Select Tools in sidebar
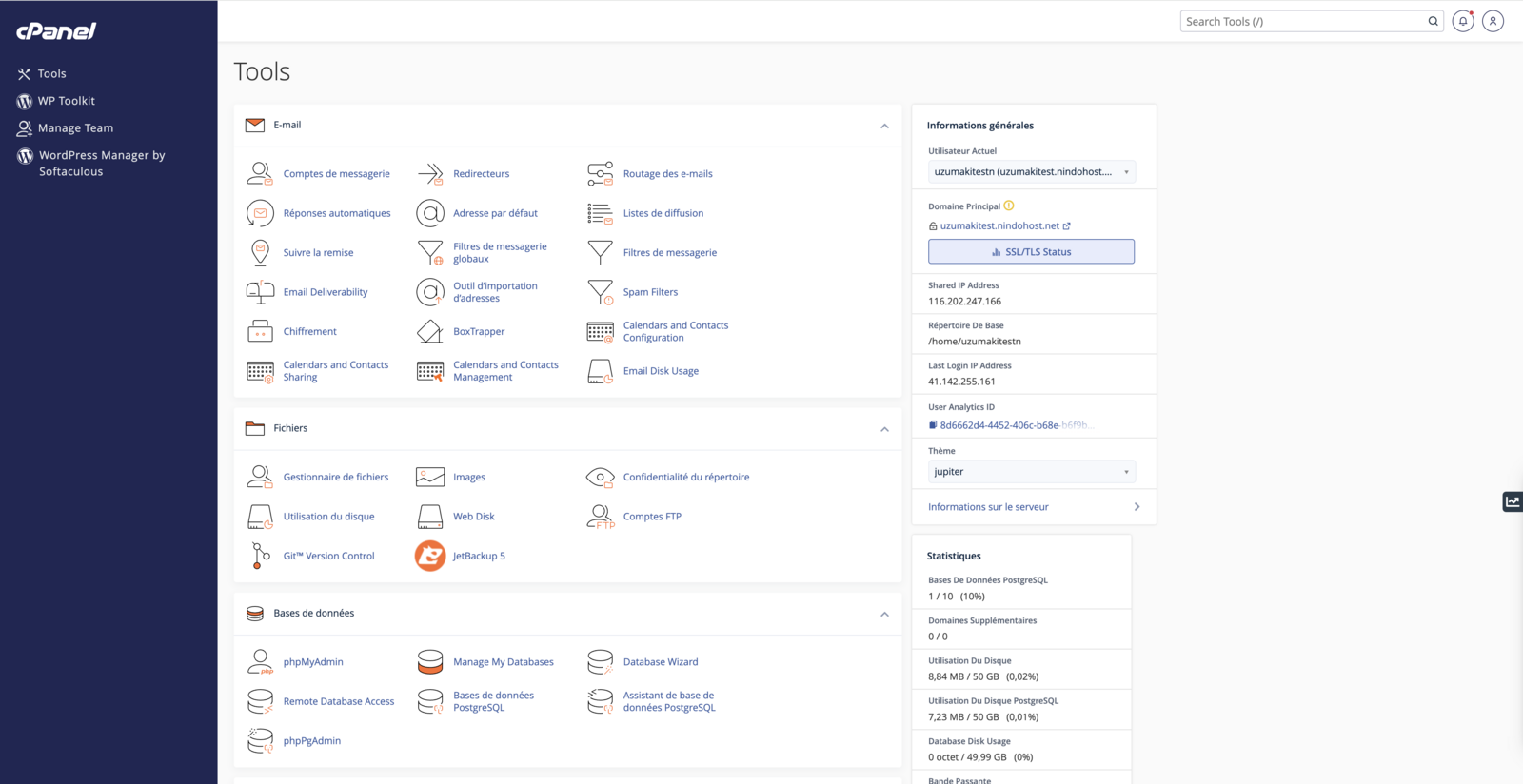1523x784 pixels. [51, 73]
